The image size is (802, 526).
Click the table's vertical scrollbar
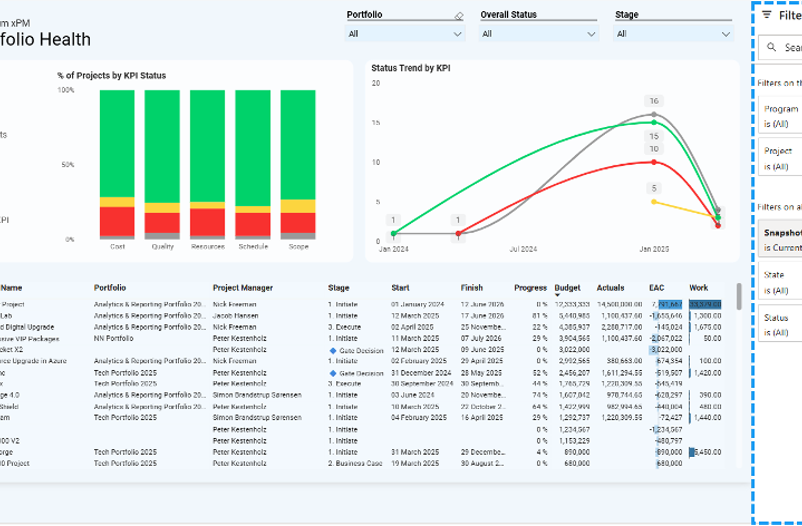(739, 297)
